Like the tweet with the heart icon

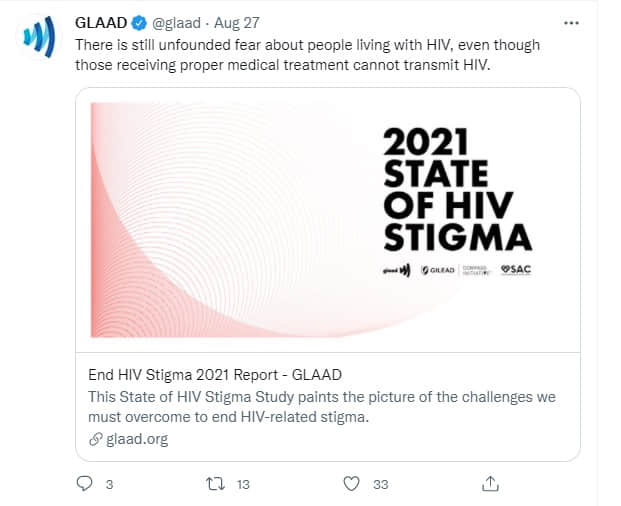pyautogui.click(x=351, y=484)
